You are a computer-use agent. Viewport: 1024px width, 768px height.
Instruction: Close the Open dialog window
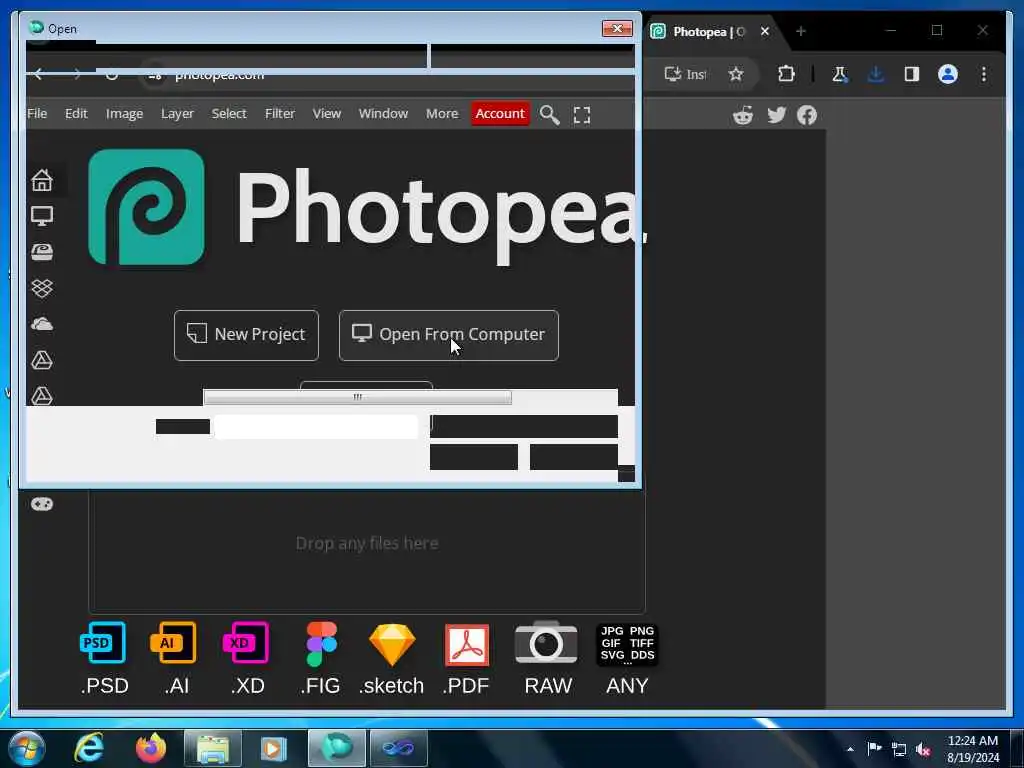click(x=617, y=28)
